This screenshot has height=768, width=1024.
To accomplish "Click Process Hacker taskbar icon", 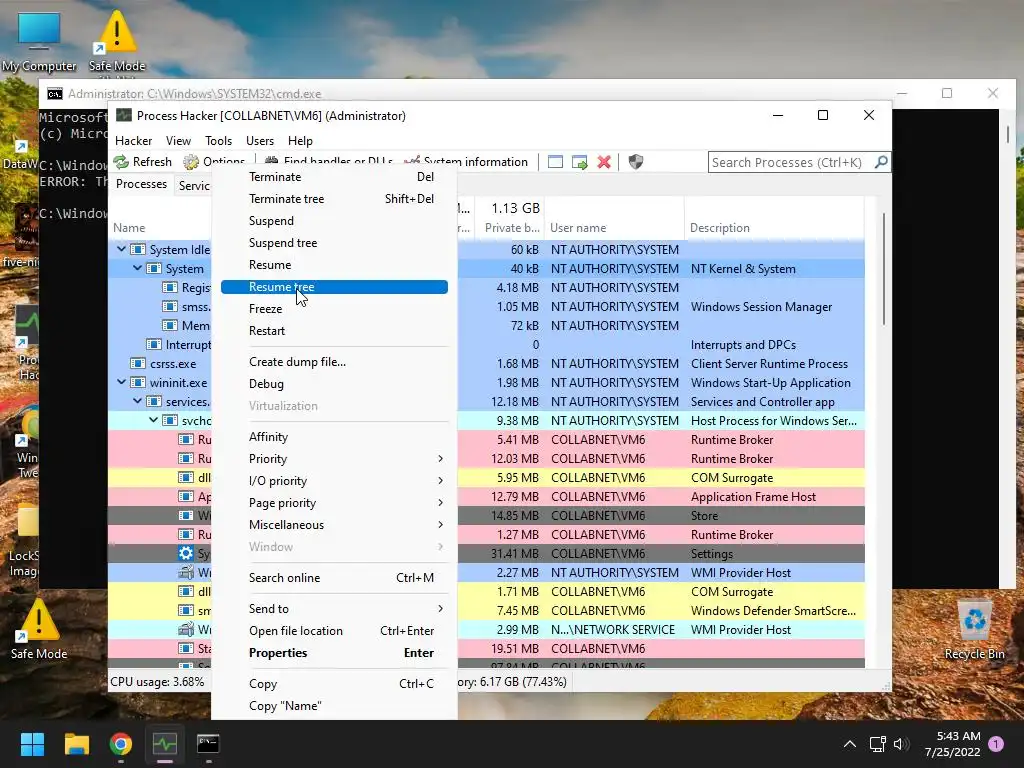I will [x=165, y=744].
